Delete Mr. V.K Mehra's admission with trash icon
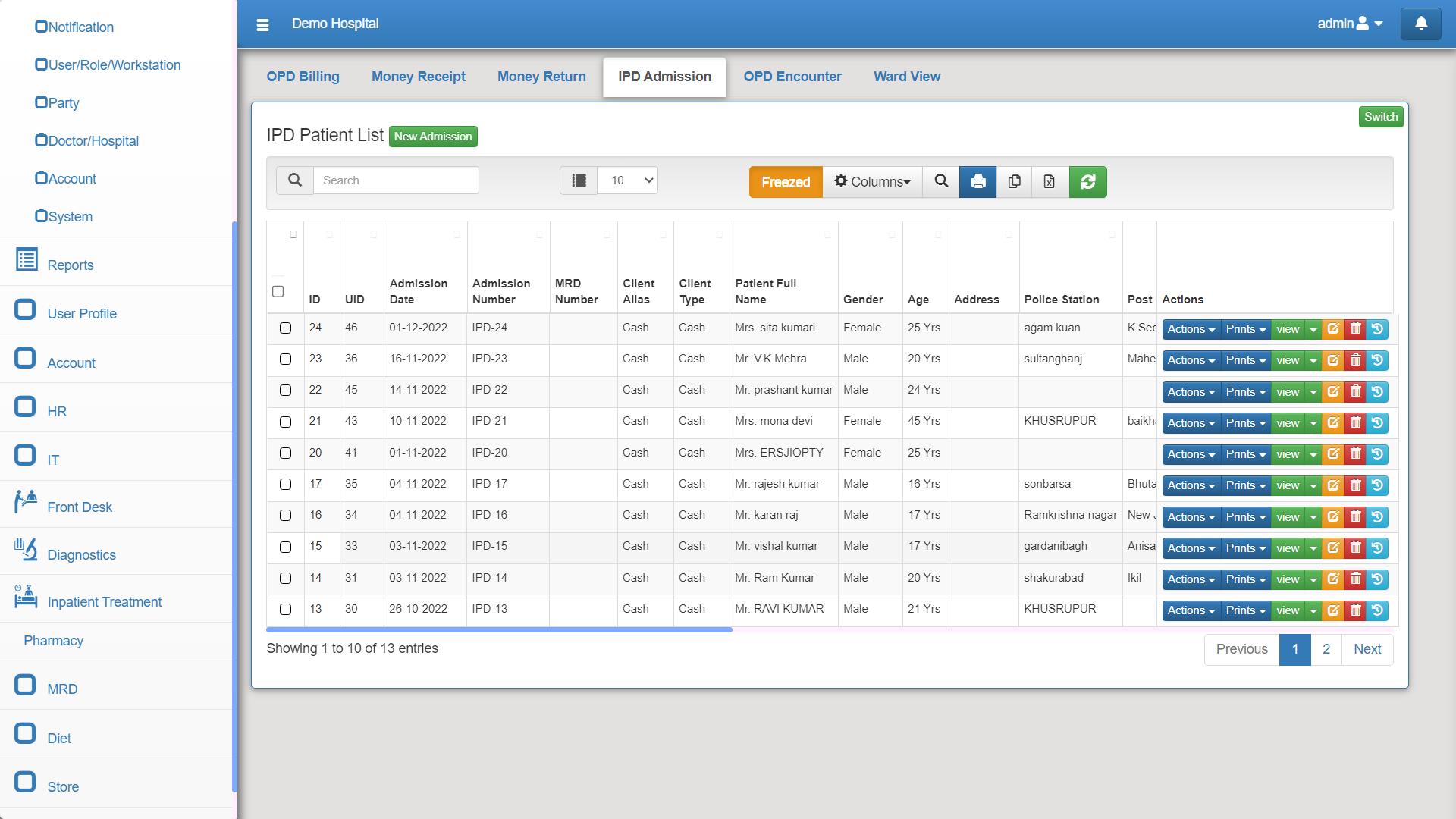Image resolution: width=1456 pixels, height=819 pixels. pos(1355,360)
